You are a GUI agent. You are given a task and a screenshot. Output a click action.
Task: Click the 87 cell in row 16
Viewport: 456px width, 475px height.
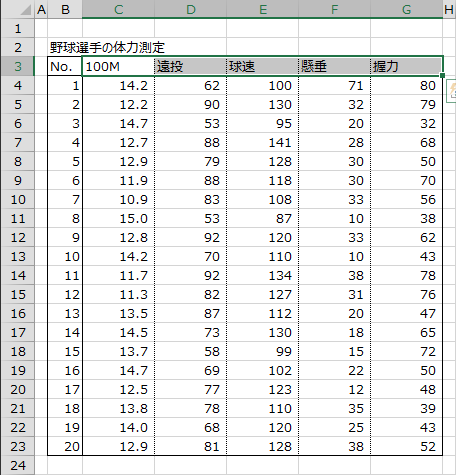tap(191, 313)
